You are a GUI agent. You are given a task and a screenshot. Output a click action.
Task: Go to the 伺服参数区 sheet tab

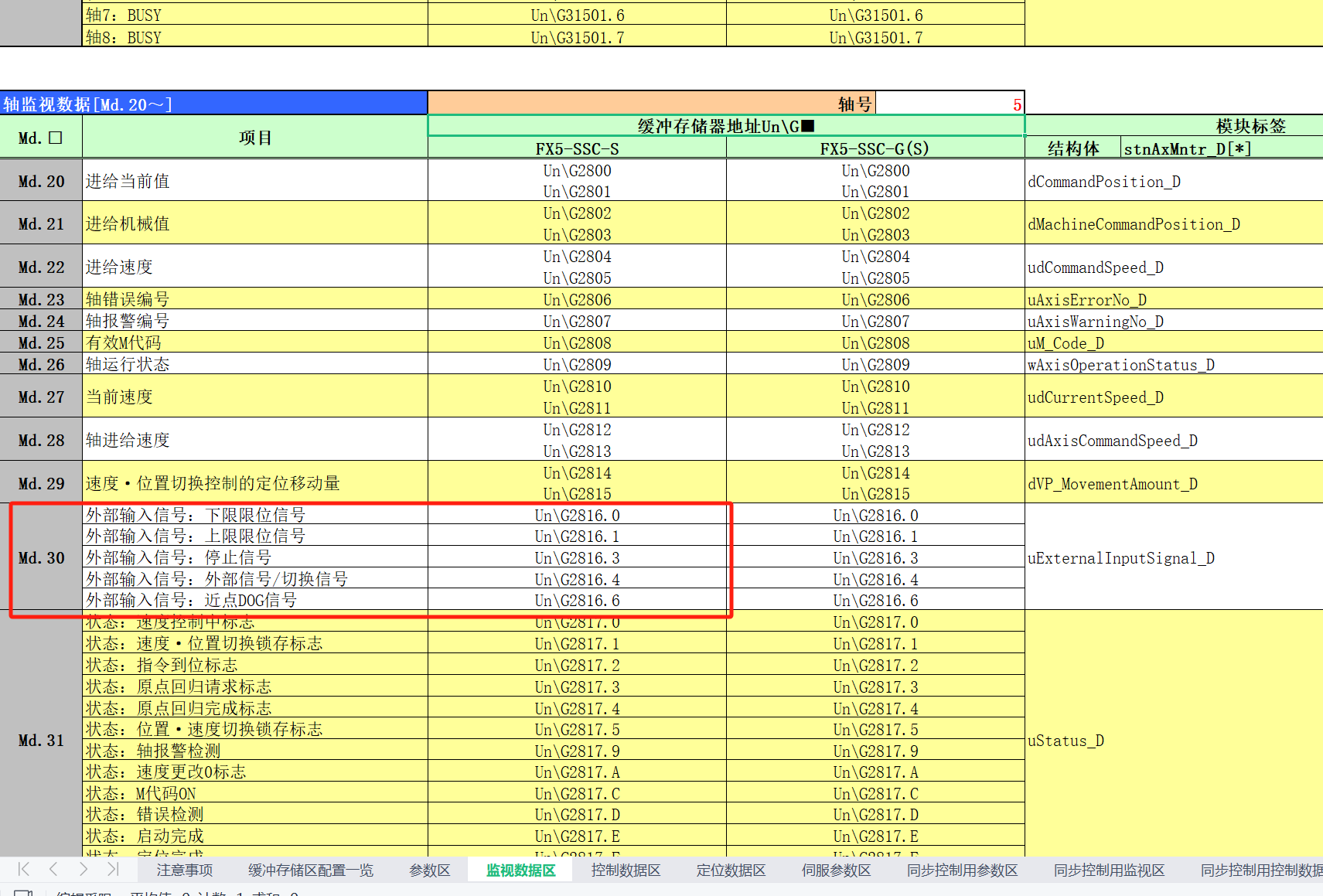click(x=836, y=870)
